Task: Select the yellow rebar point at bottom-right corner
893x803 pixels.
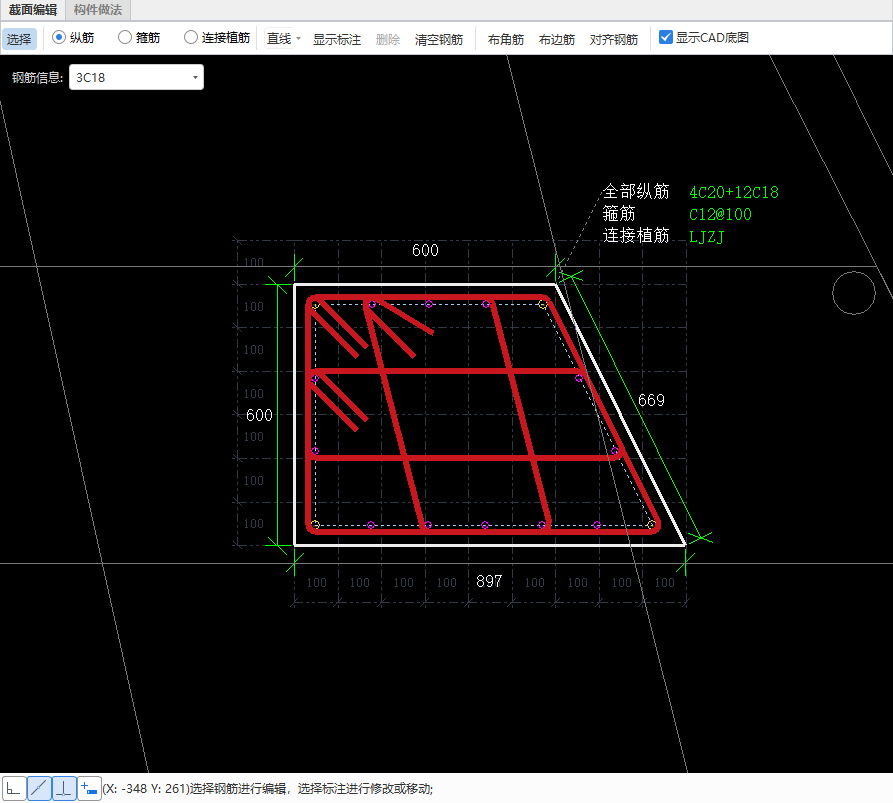Action: pos(651,525)
